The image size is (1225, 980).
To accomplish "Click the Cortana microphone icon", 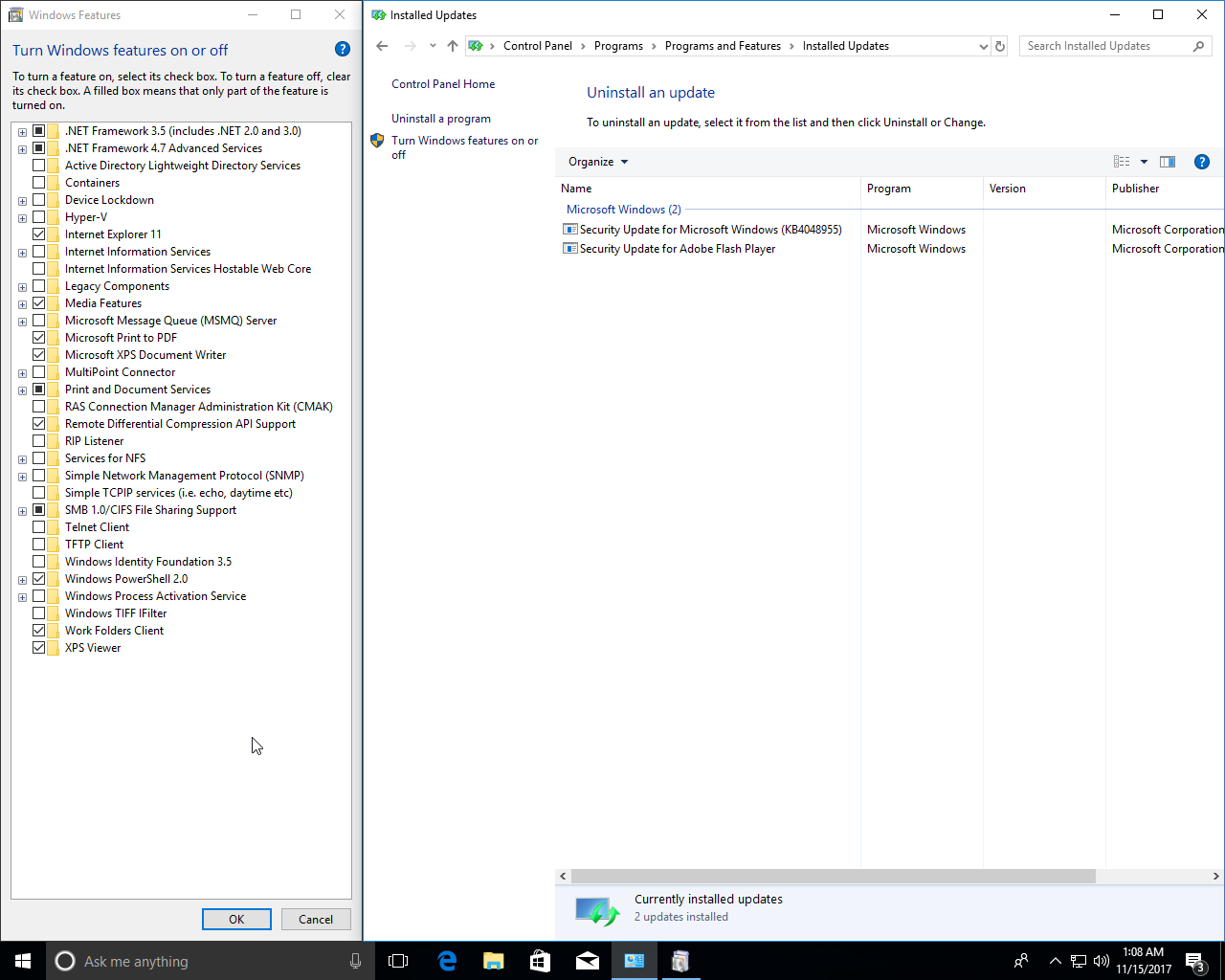I will (355, 961).
